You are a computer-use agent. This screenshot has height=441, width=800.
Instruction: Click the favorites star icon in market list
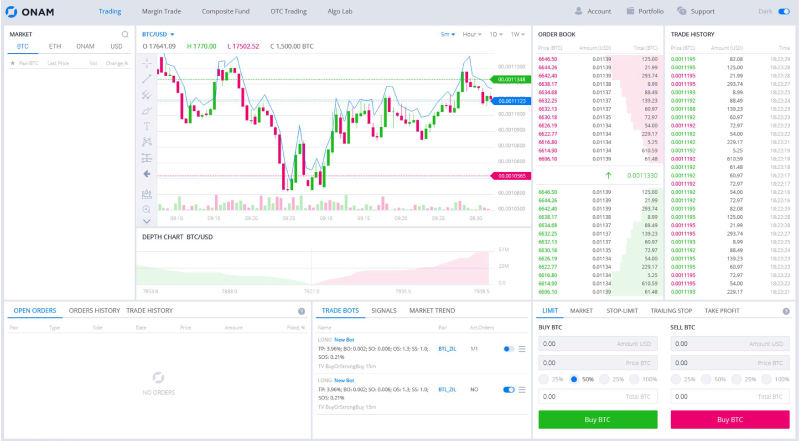13,63
